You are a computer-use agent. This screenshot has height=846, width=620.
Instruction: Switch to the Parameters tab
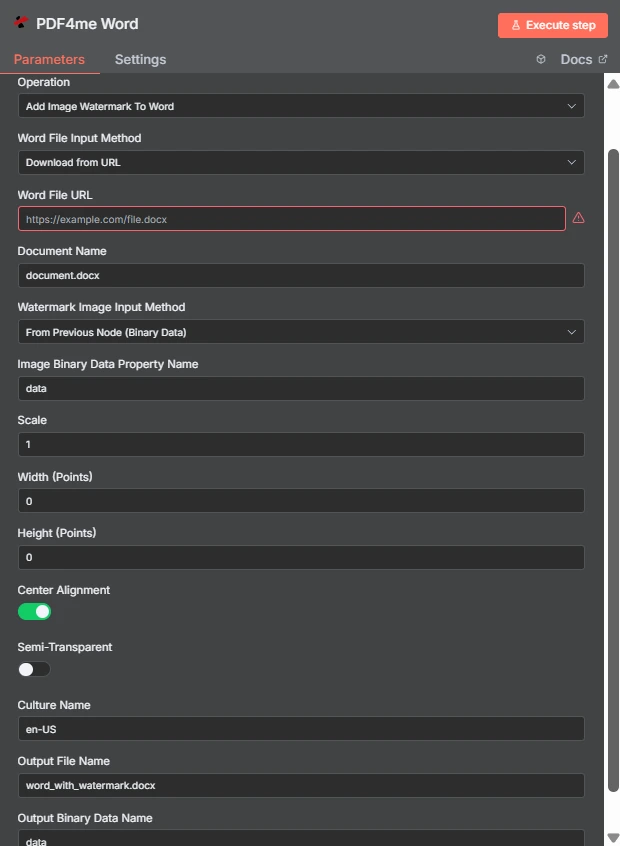(x=49, y=59)
